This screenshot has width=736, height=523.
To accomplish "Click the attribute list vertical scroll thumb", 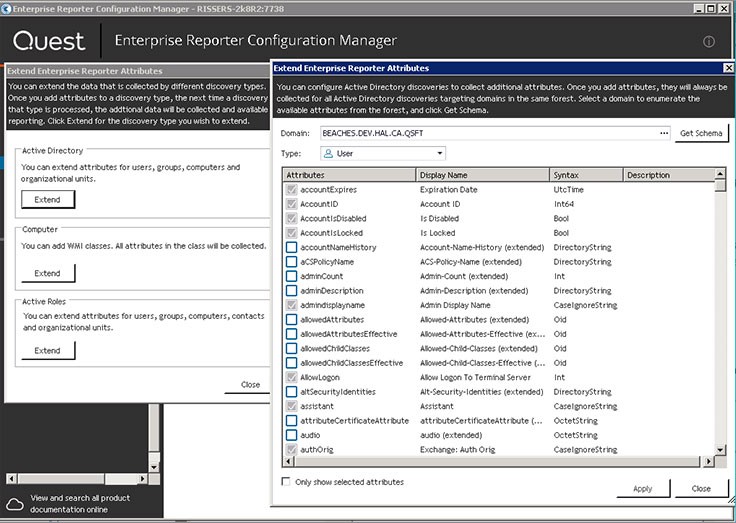I will click(x=720, y=185).
